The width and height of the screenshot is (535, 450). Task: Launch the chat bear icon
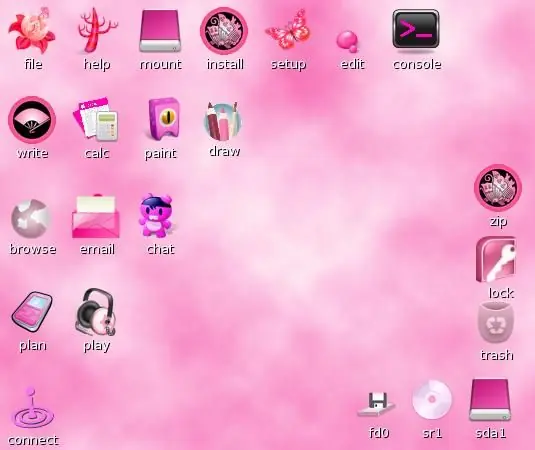[x=156, y=215]
